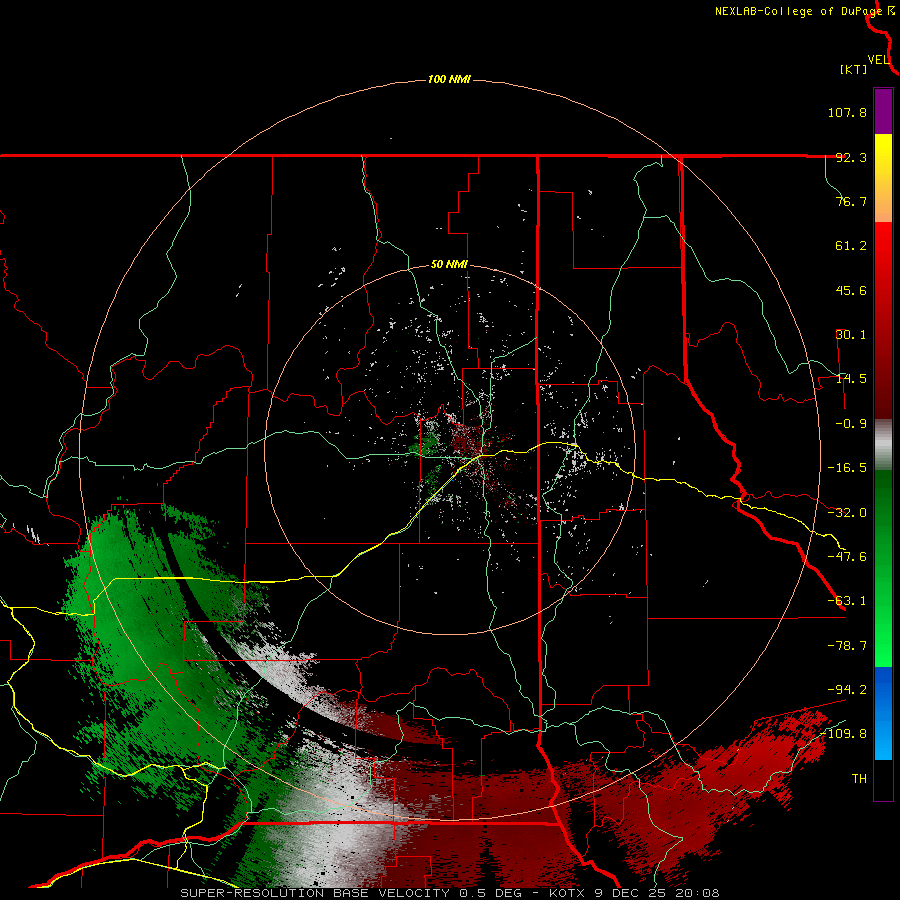Click the 107.8 velocity scale value

[847, 112]
